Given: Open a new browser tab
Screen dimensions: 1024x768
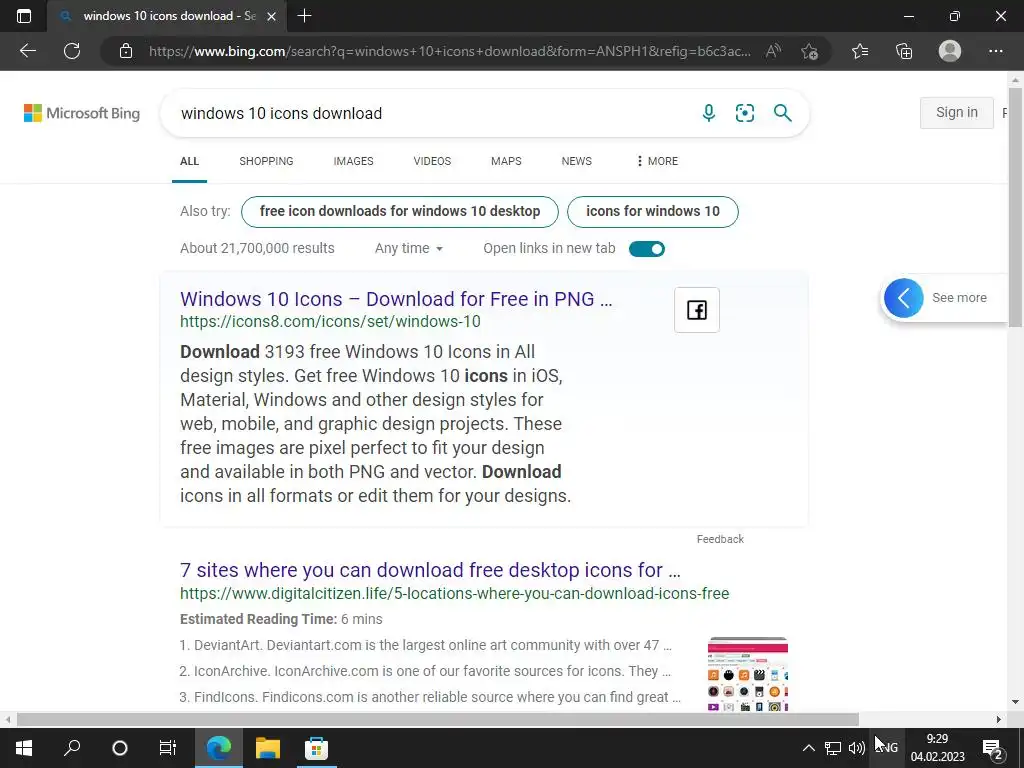Looking at the screenshot, I should (x=304, y=16).
